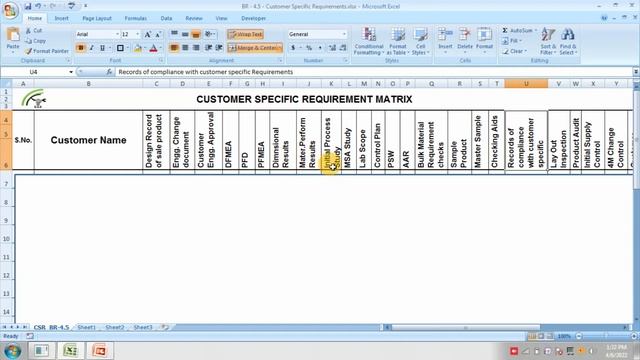Viewport: 640px width, 360px height.
Task: Toggle Italic formatting
Action: click(x=91, y=48)
